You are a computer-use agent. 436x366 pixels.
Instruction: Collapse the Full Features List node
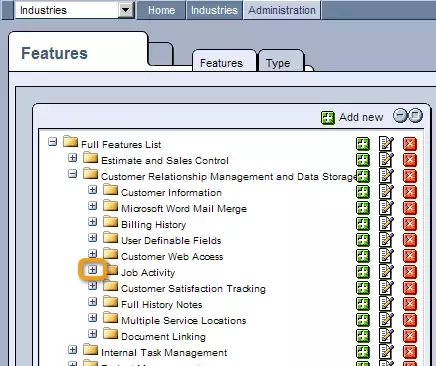coord(52,142)
